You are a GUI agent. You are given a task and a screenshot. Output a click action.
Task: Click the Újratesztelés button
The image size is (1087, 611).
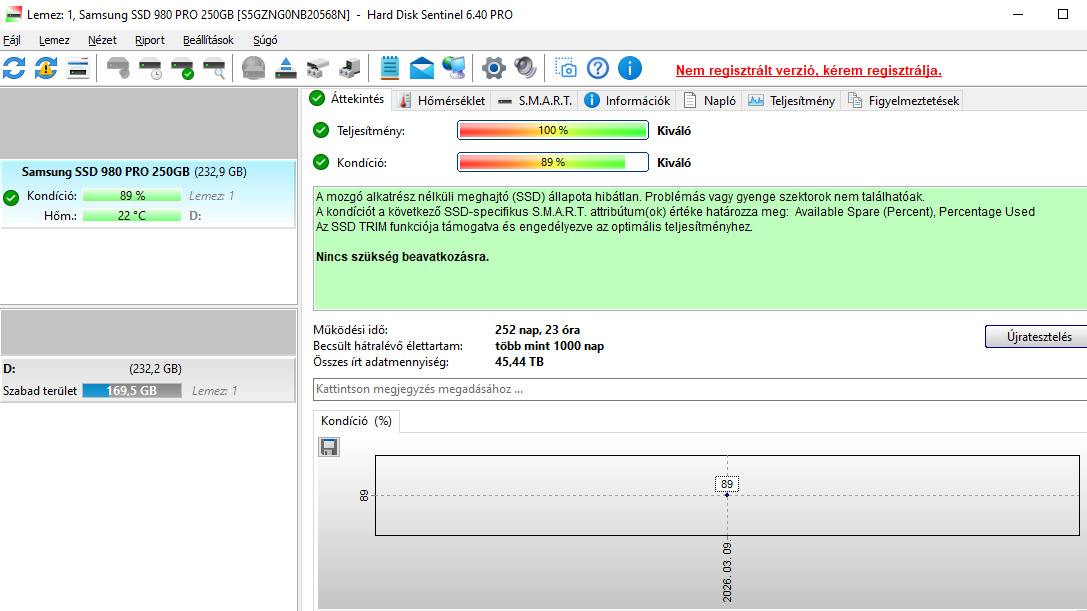tap(1038, 336)
